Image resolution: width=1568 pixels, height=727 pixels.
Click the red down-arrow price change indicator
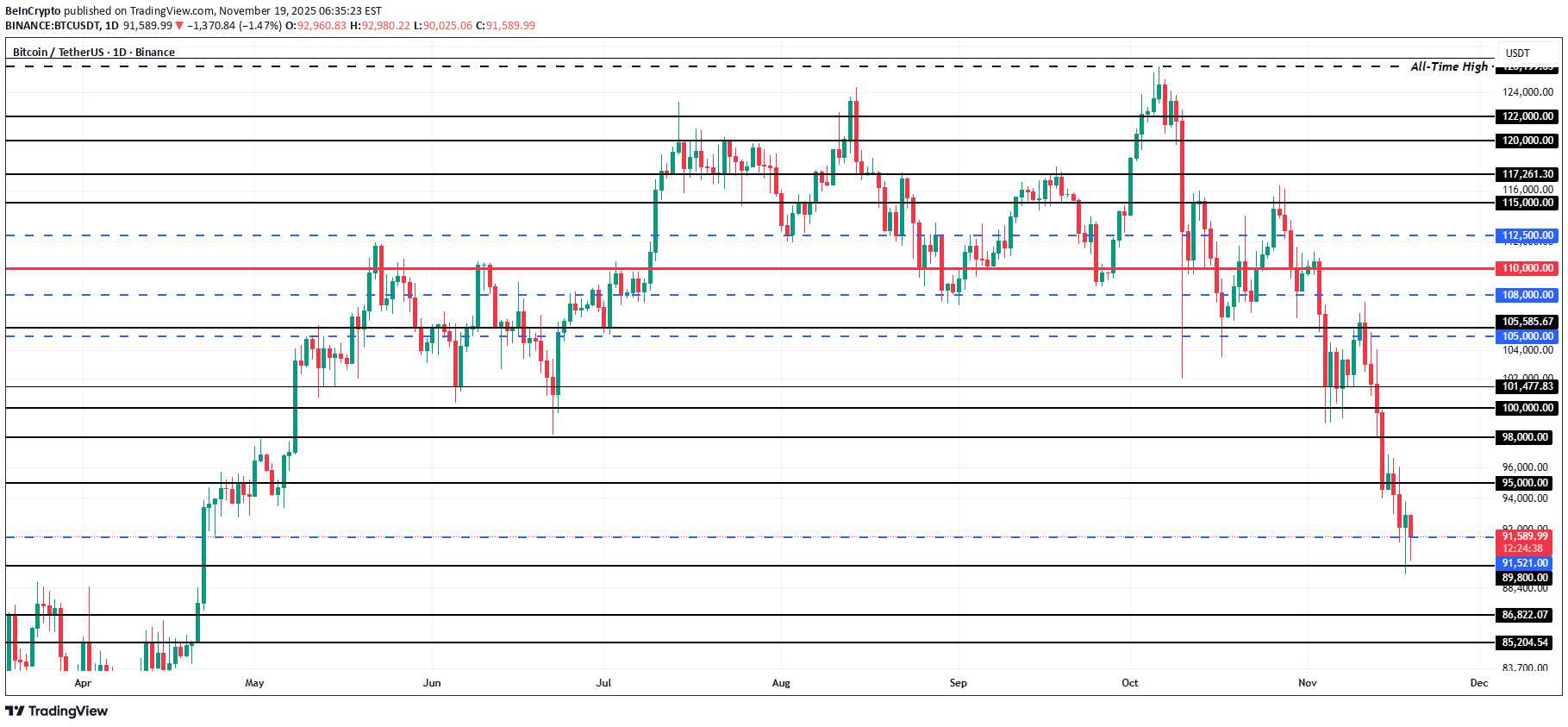179,26
